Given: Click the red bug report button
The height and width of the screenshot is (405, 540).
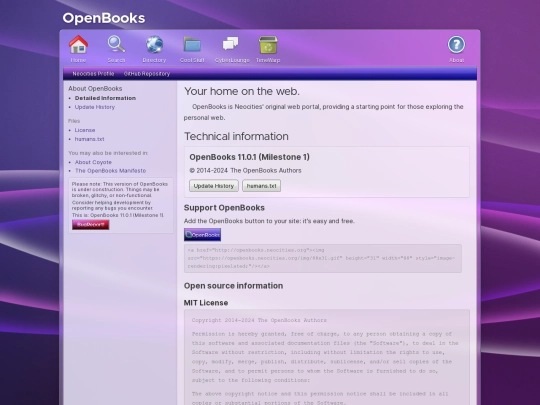Looking at the screenshot, I should point(91,225).
